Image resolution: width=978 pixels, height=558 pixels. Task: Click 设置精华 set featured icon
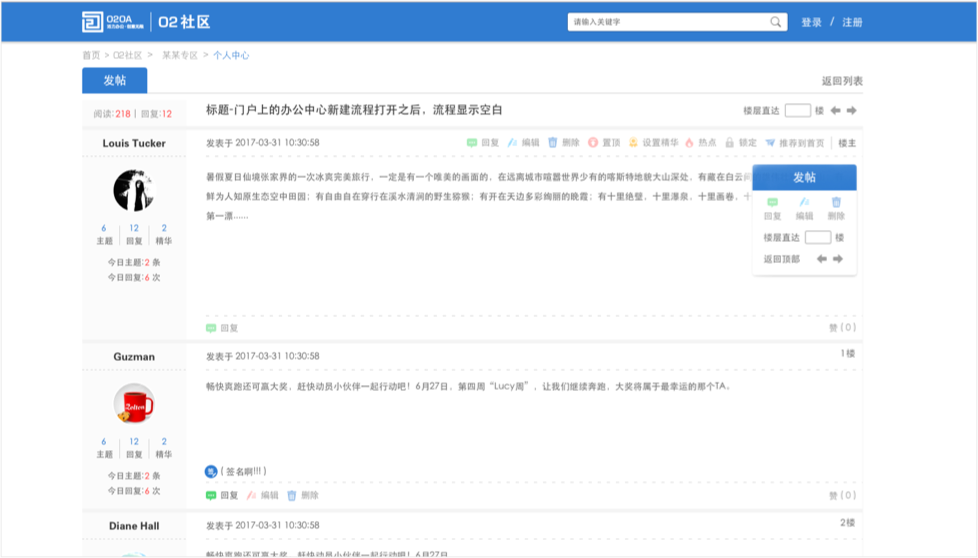[x=633, y=143]
